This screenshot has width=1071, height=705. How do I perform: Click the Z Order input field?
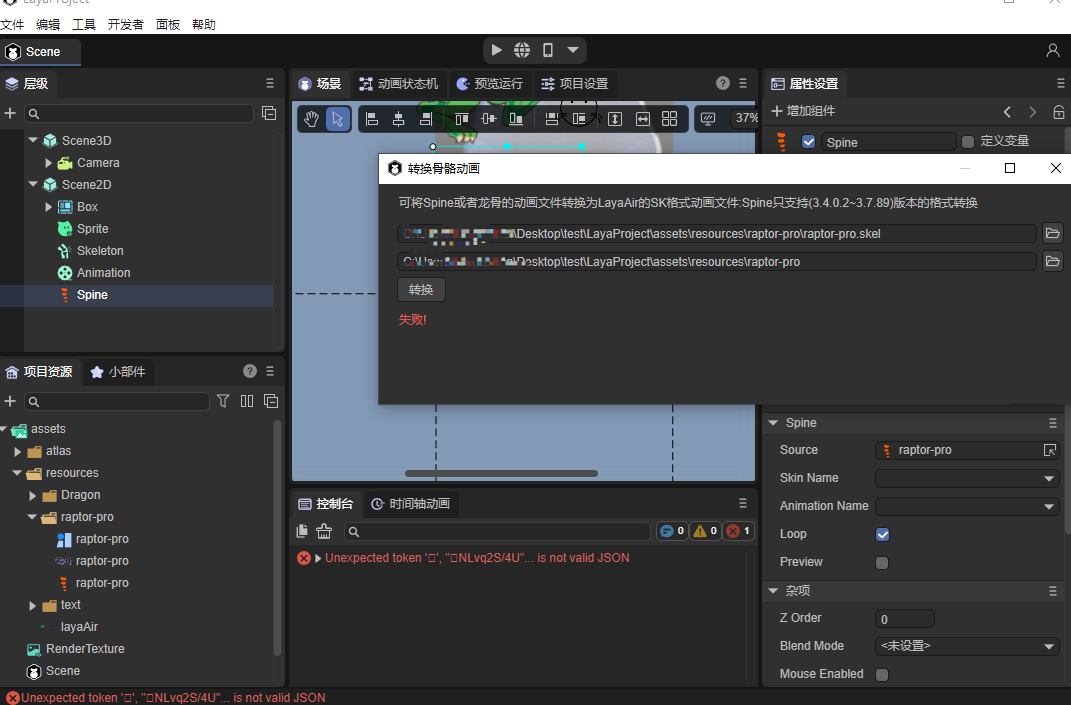tap(904, 619)
